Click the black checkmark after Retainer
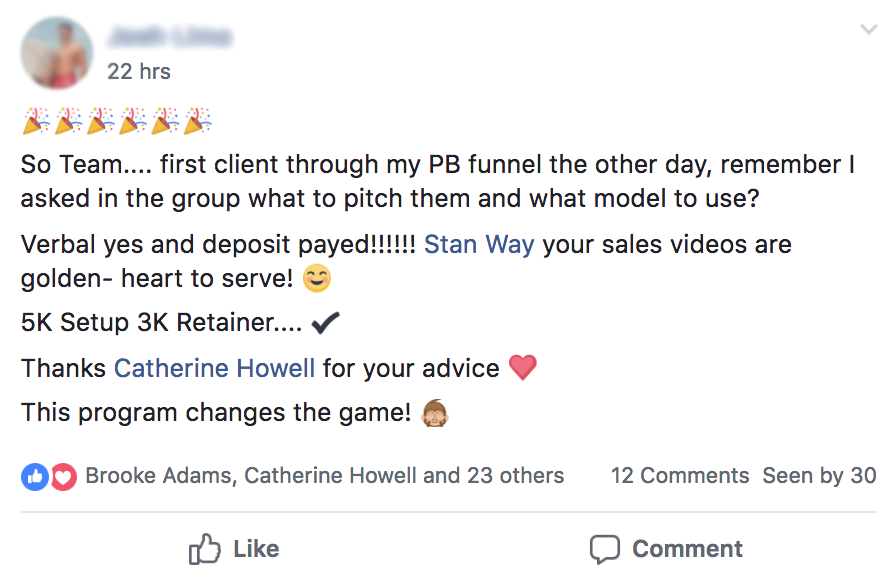 326,324
